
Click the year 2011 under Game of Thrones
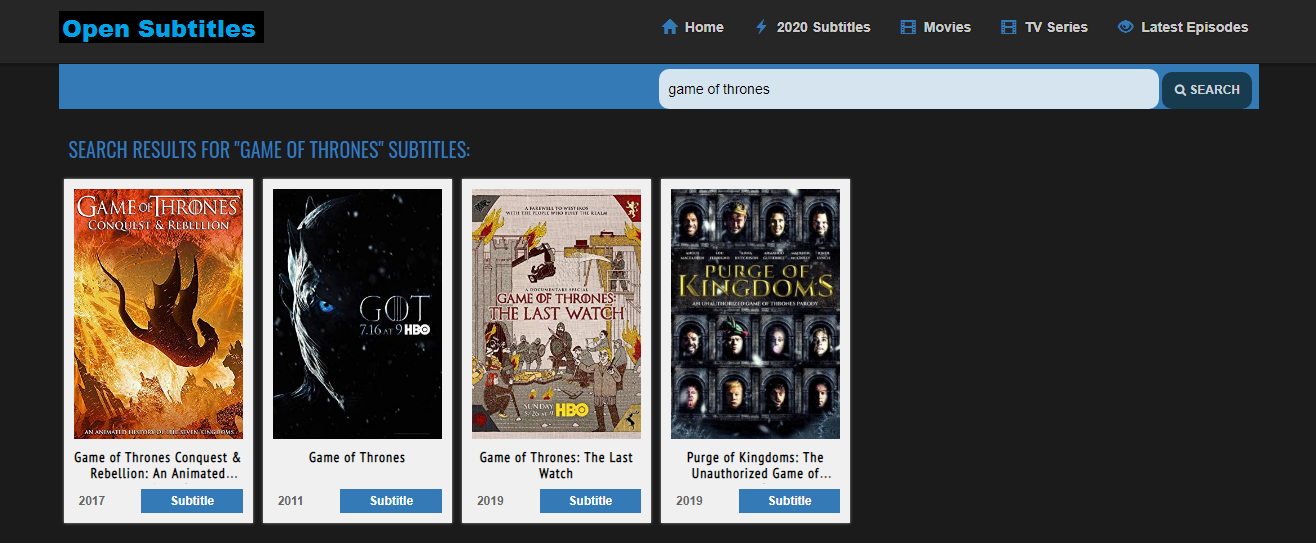coord(291,501)
